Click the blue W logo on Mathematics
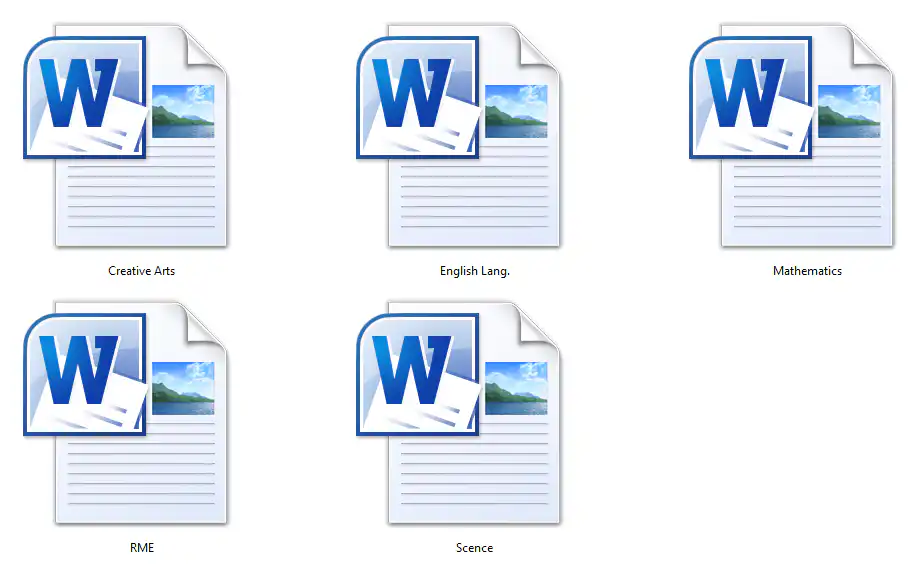Screen dimensions: 919x564 tap(744, 95)
